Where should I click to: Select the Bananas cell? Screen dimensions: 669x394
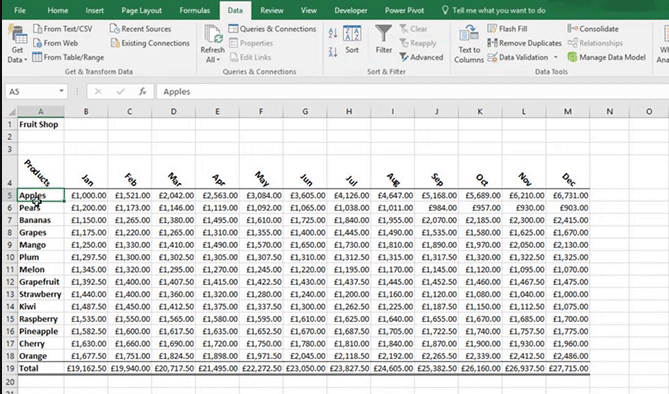pyautogui.click(x=41, y=220)
